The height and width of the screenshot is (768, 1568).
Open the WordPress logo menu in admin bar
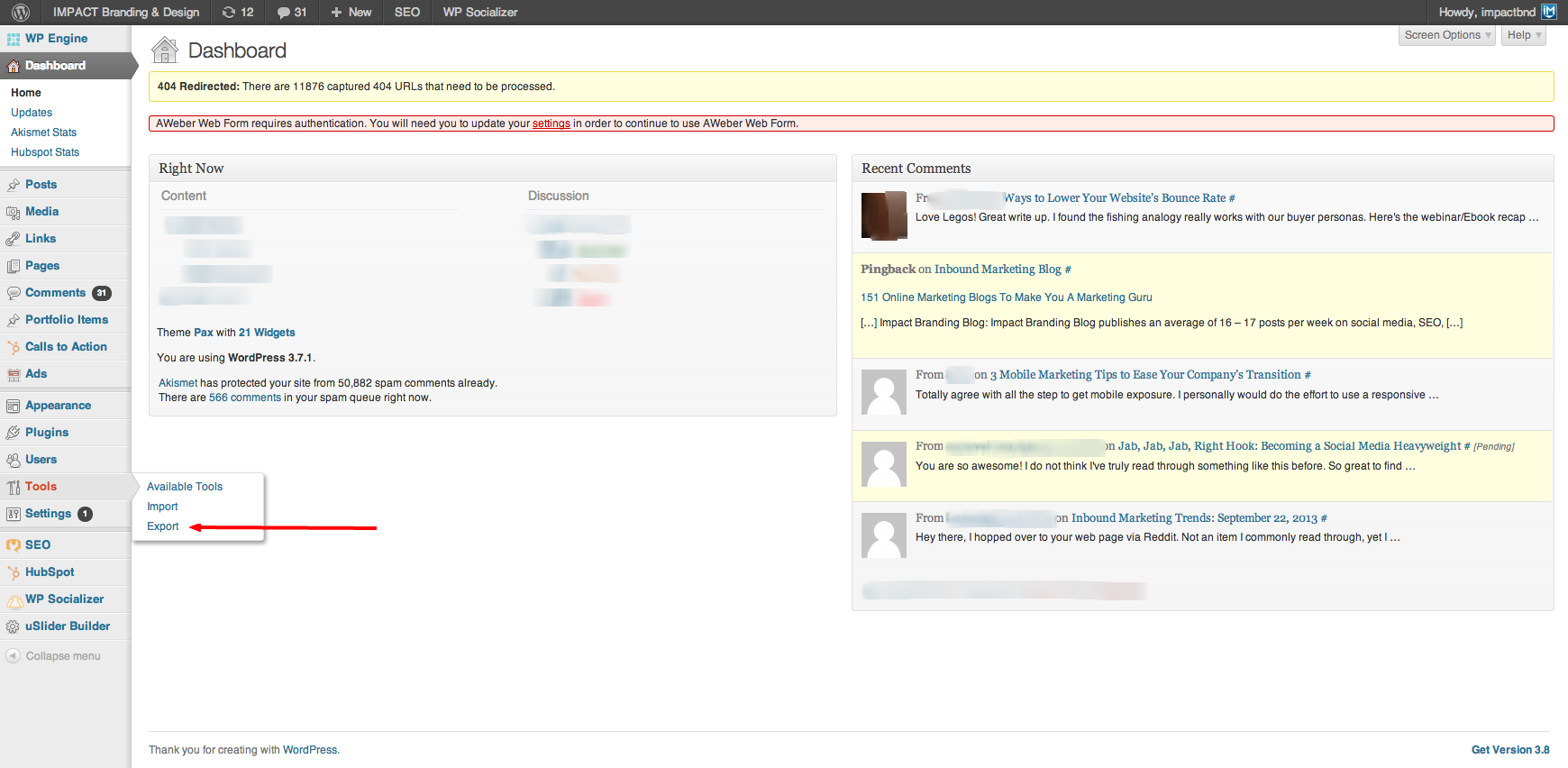pyautogui.click(x=21, y=12)
